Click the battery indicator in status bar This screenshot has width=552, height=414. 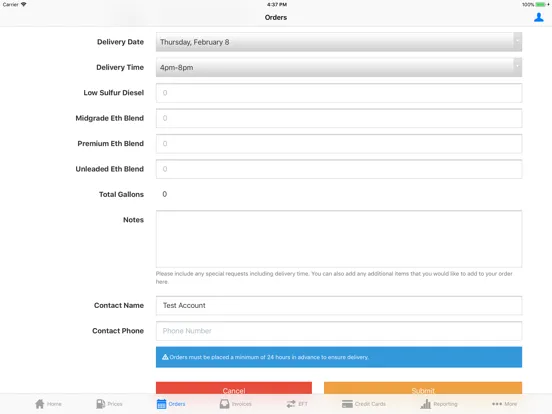pyautogui.click(x=540, y=5)
